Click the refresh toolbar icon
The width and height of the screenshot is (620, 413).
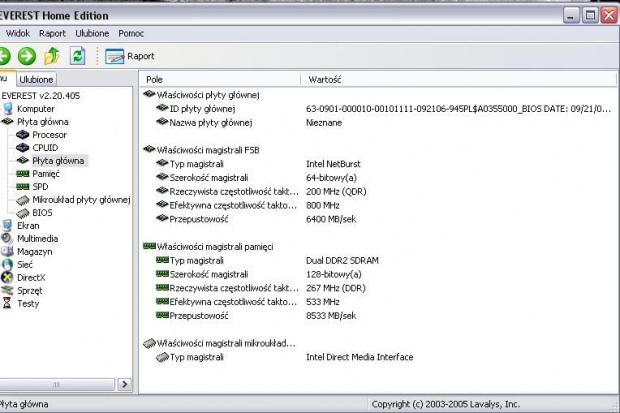click(x=74, y=56)
